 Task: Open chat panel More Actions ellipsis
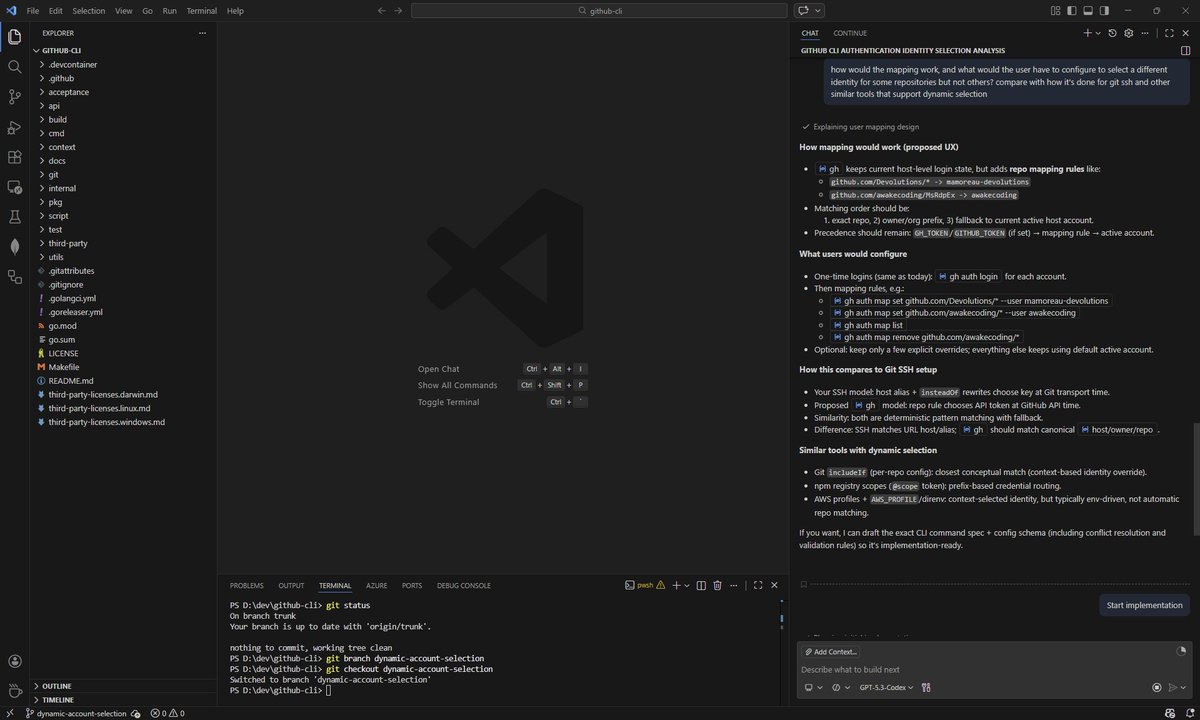point(1146,33)
